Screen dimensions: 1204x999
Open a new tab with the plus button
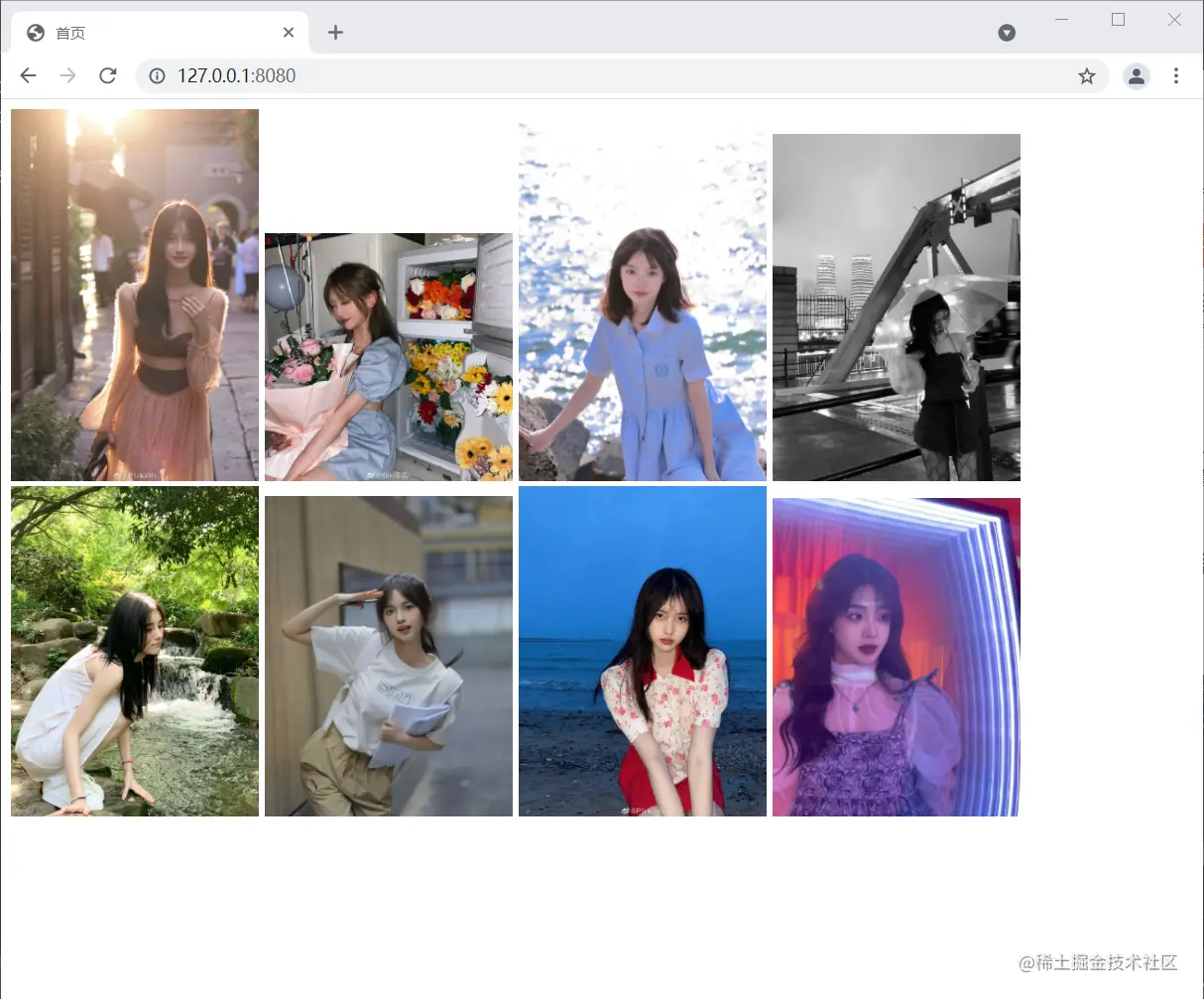pyautogui.click(x=335, y=32)
